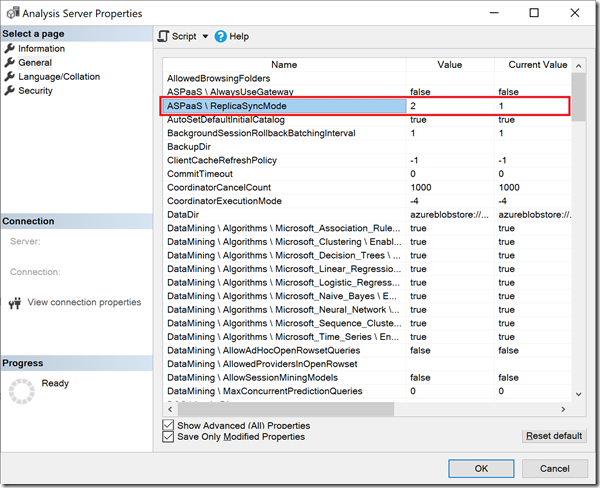The height and width of the screenshot is (488, 600).
Task: Select the Microsoft_Logistic_Regression algorithm row
Action: (x=367, y=282)
